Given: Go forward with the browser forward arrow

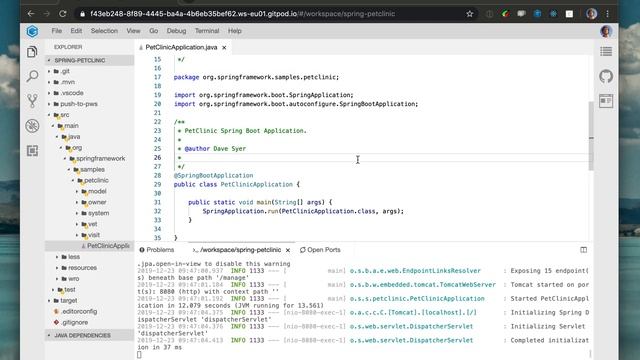Looking at the screenshot, I should pyautogui.click(x=47, y=13).
